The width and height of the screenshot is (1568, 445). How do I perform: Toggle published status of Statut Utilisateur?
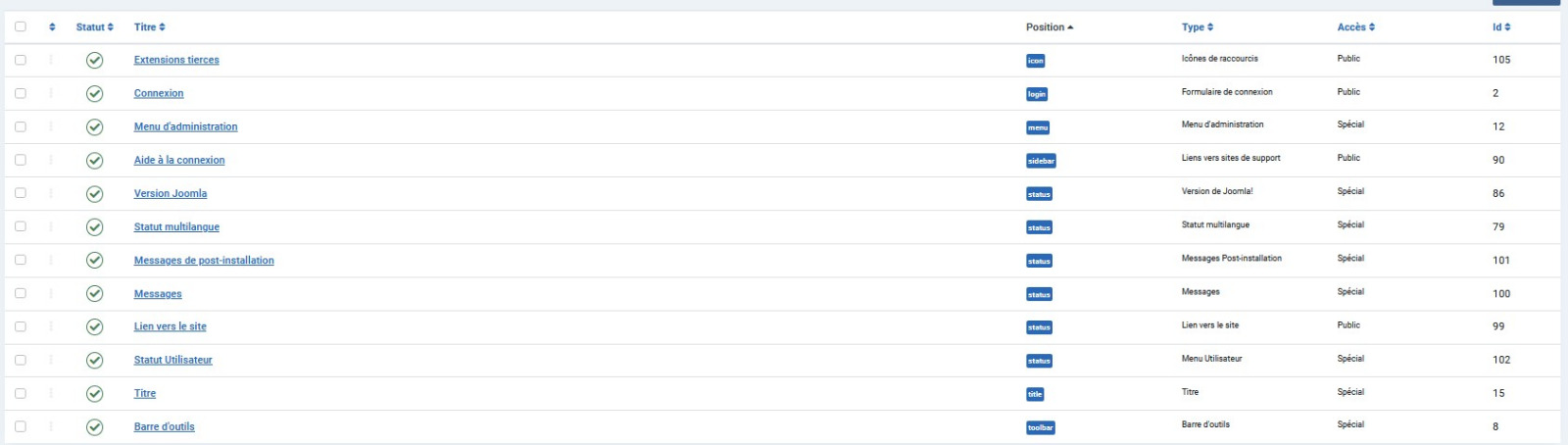(94, 361)
